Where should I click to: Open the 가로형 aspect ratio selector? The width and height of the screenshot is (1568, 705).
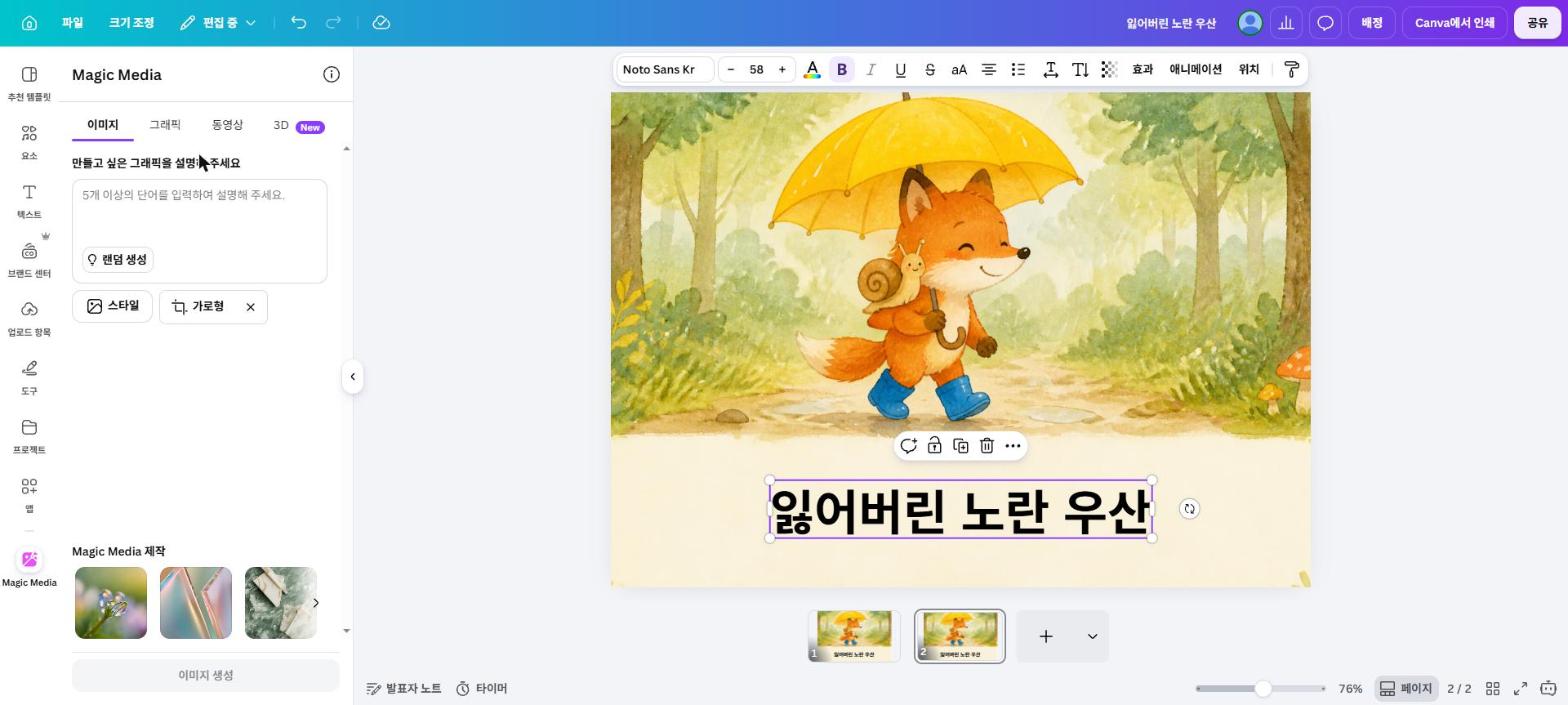(198, 306)
